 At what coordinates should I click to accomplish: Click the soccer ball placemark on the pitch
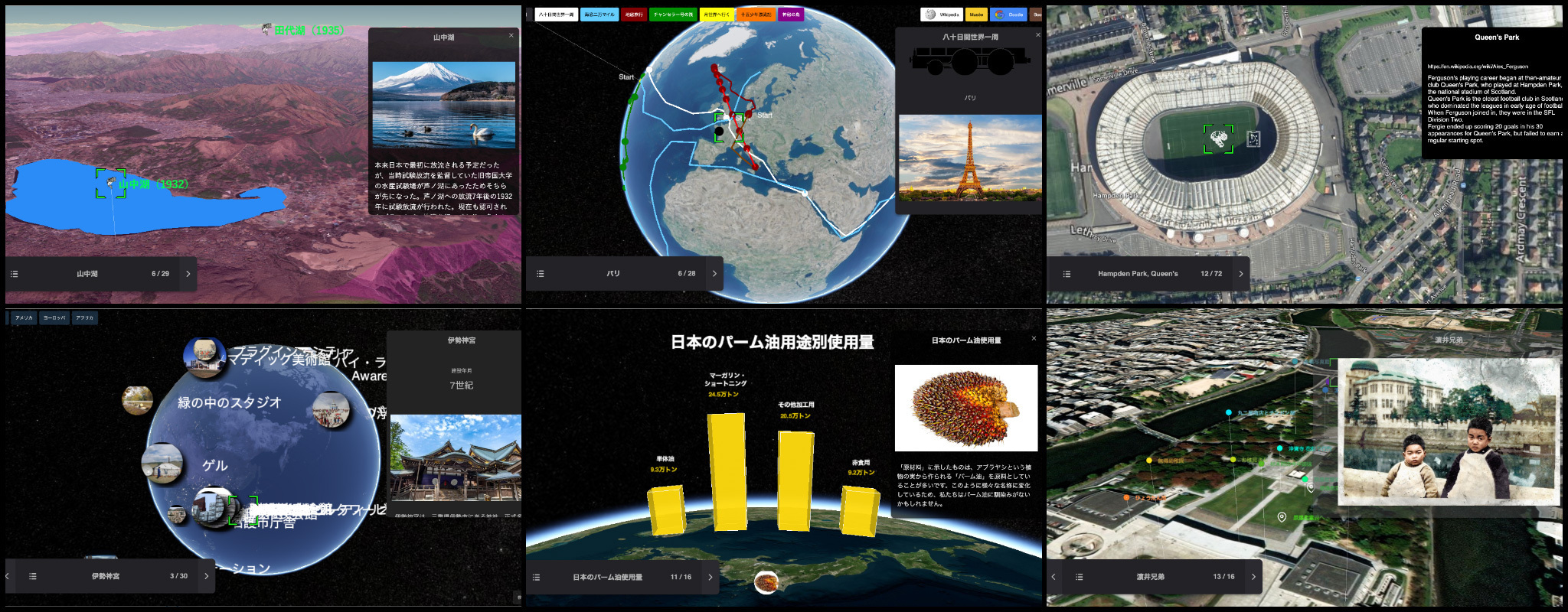(x=1218, y=138)
